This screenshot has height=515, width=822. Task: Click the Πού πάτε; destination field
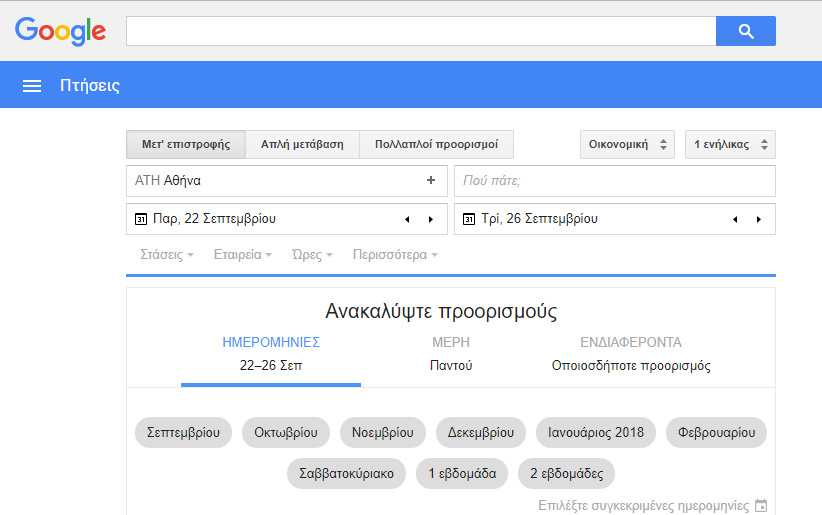614,181
